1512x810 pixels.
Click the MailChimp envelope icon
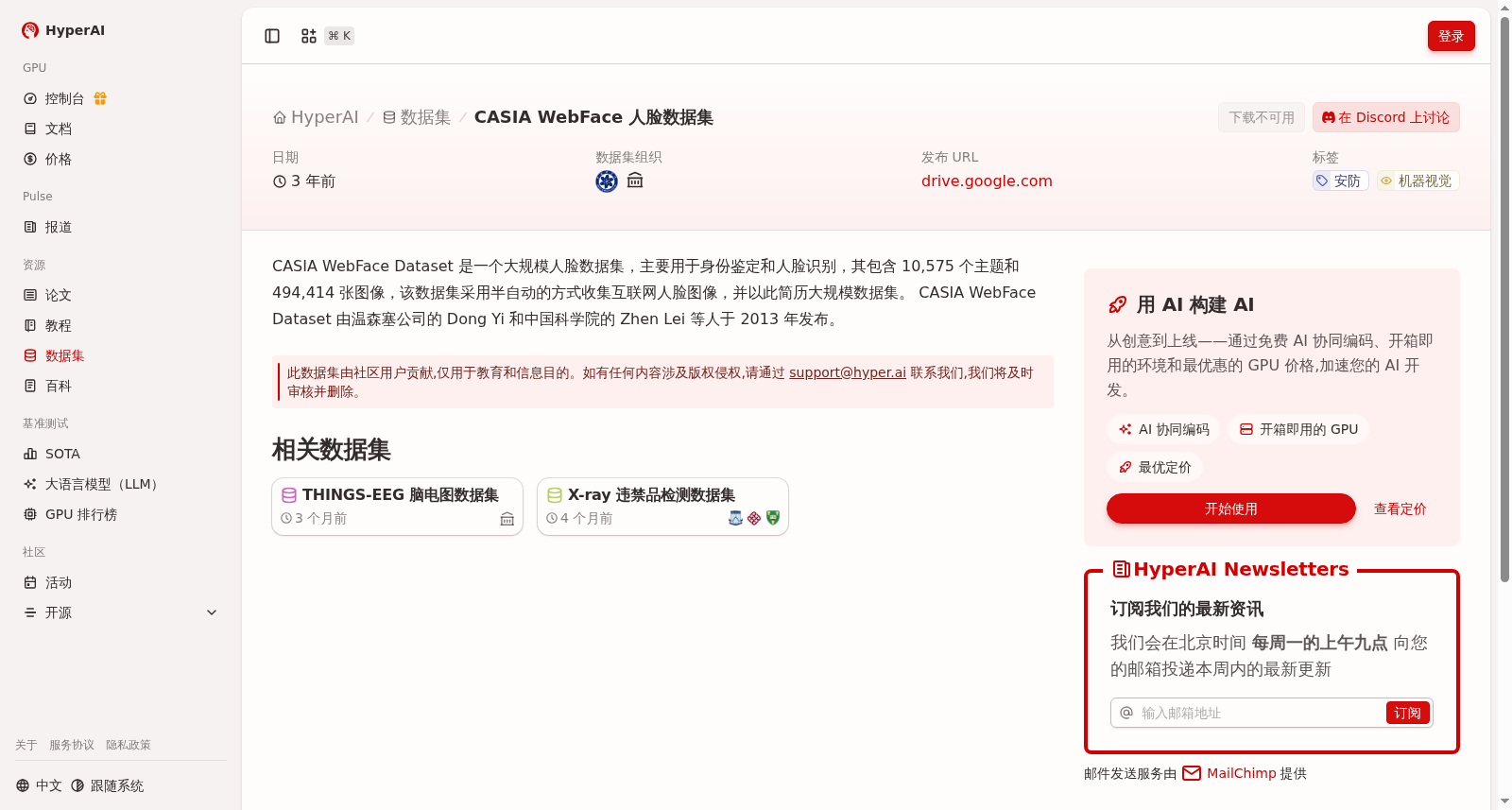pyautogui.click(x=1192, y=773)
